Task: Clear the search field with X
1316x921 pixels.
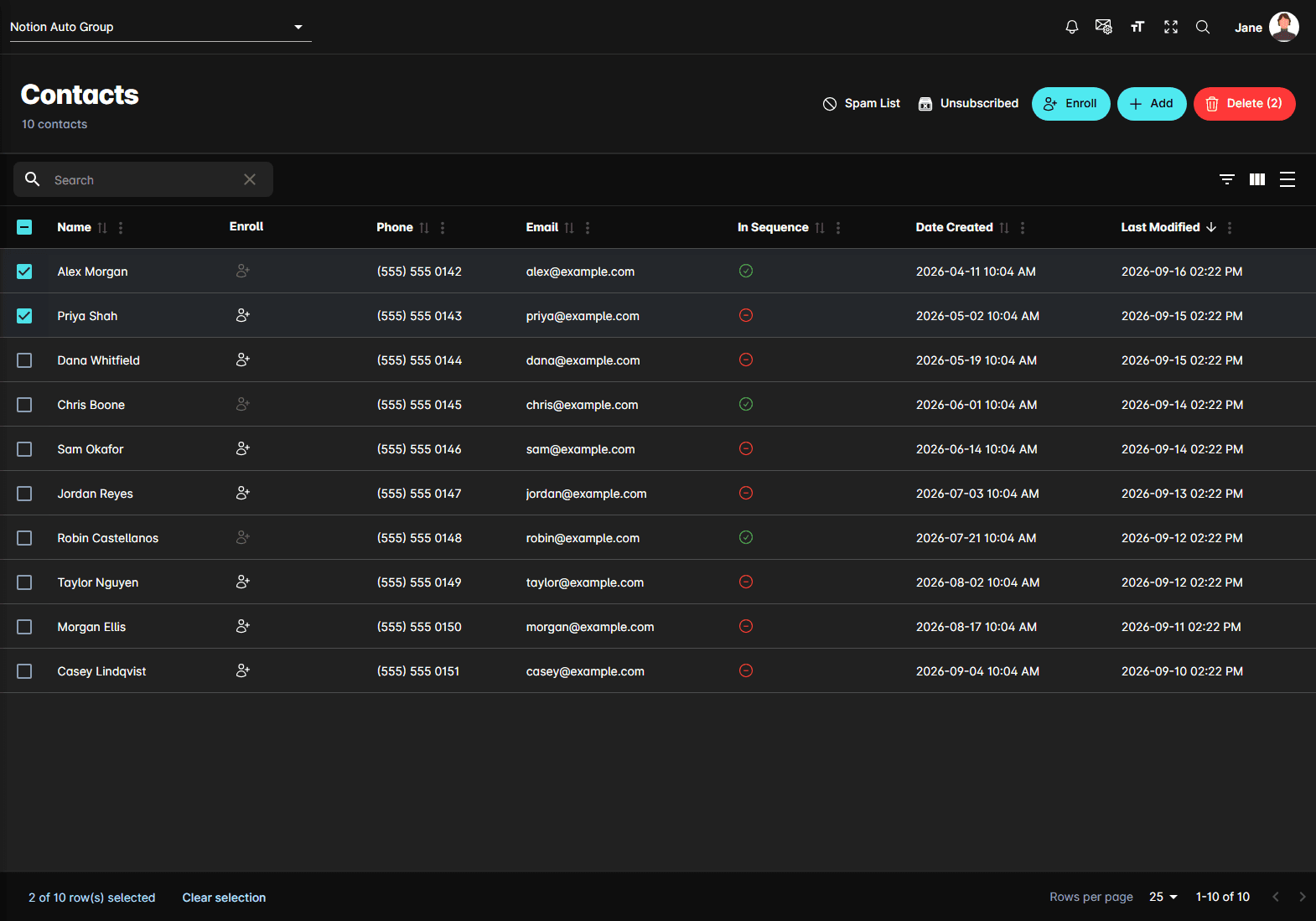Action: (x=250, y=179)
